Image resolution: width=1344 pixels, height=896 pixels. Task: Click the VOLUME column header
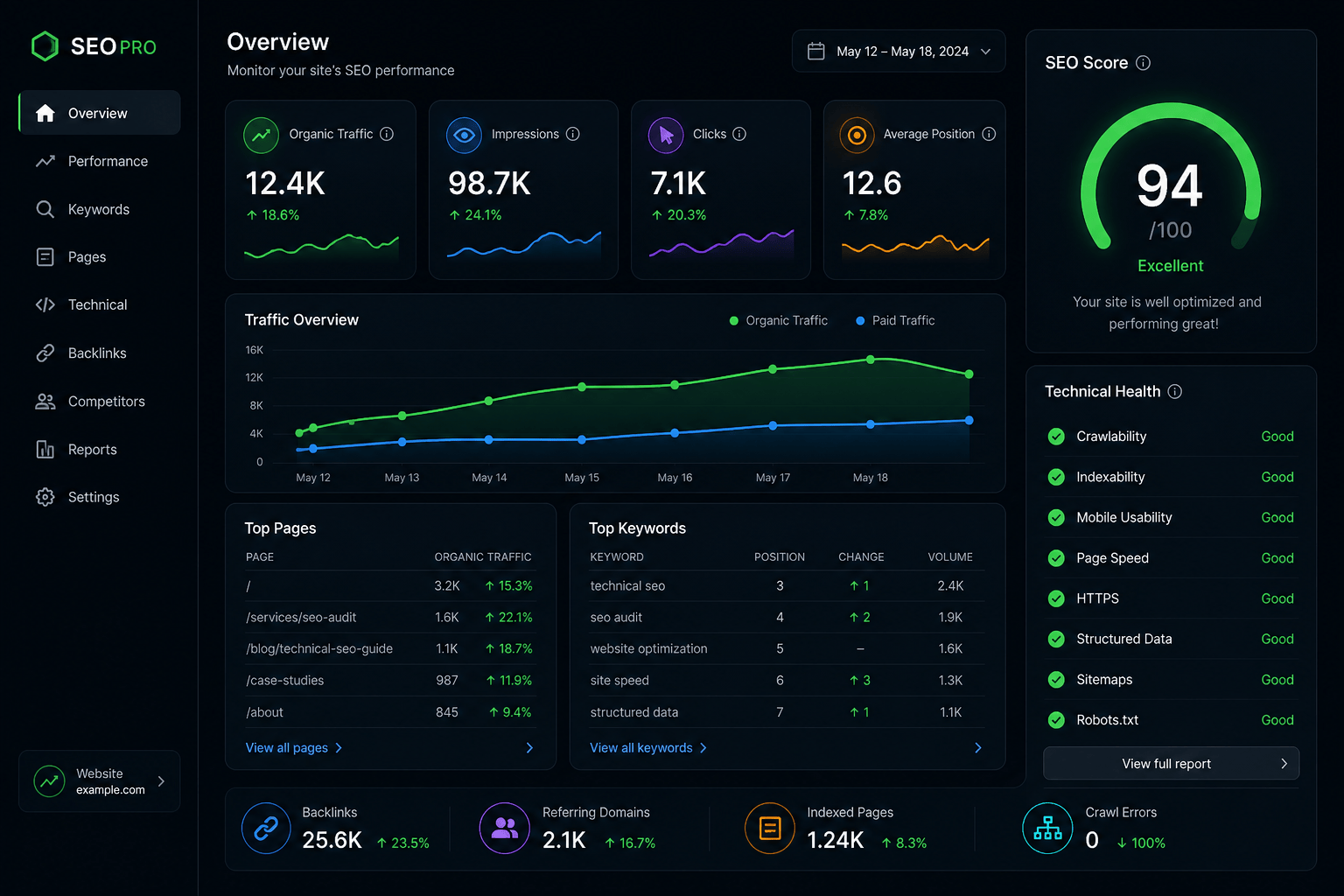tap(950, 557)
